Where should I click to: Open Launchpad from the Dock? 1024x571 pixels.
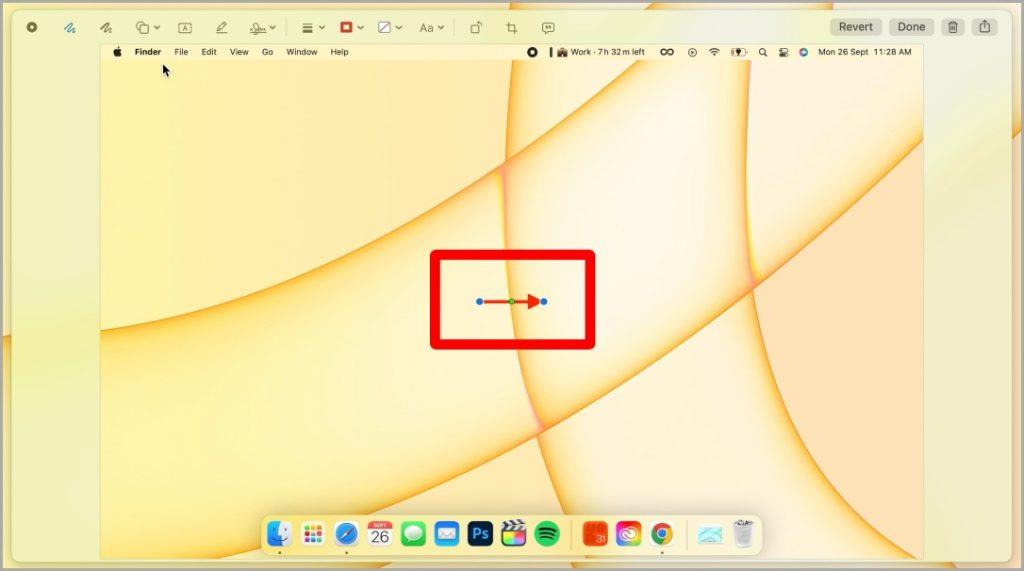point(313,534)
